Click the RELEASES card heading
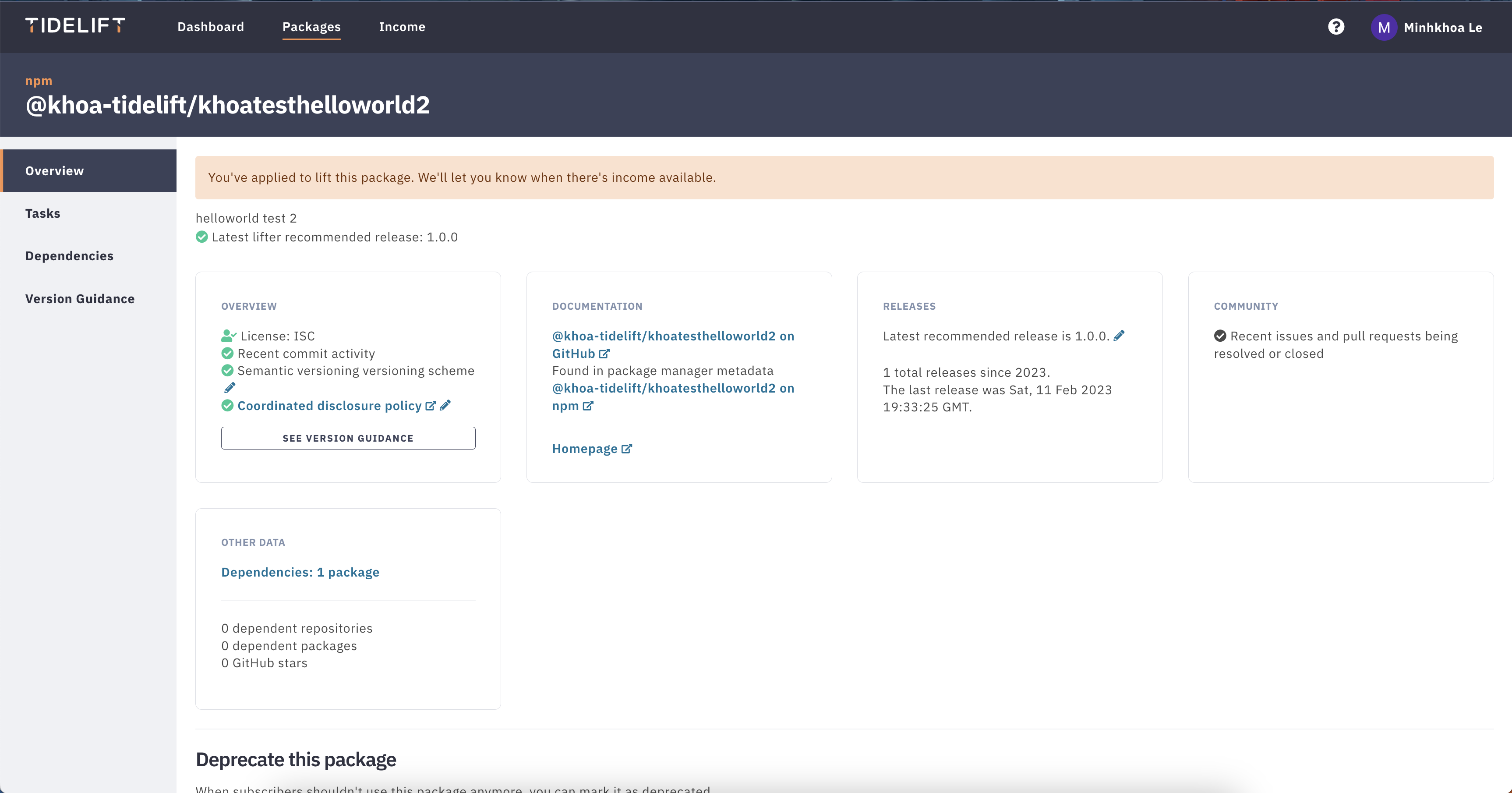This screenshot has height=793, width=1512. point(909,306)
